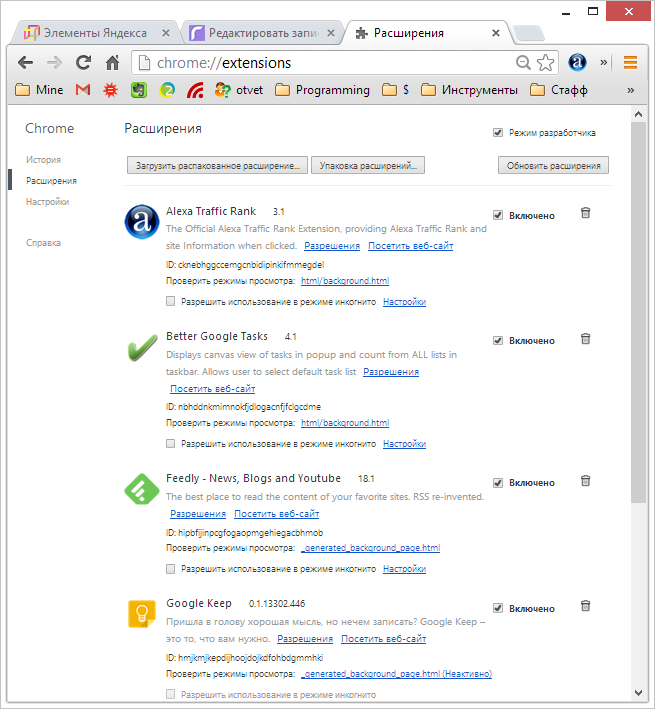Open the Chrome hamburger menu
The width and height of the screenshot is (655, 709).
pyautogui.click(x=630, y=62)
